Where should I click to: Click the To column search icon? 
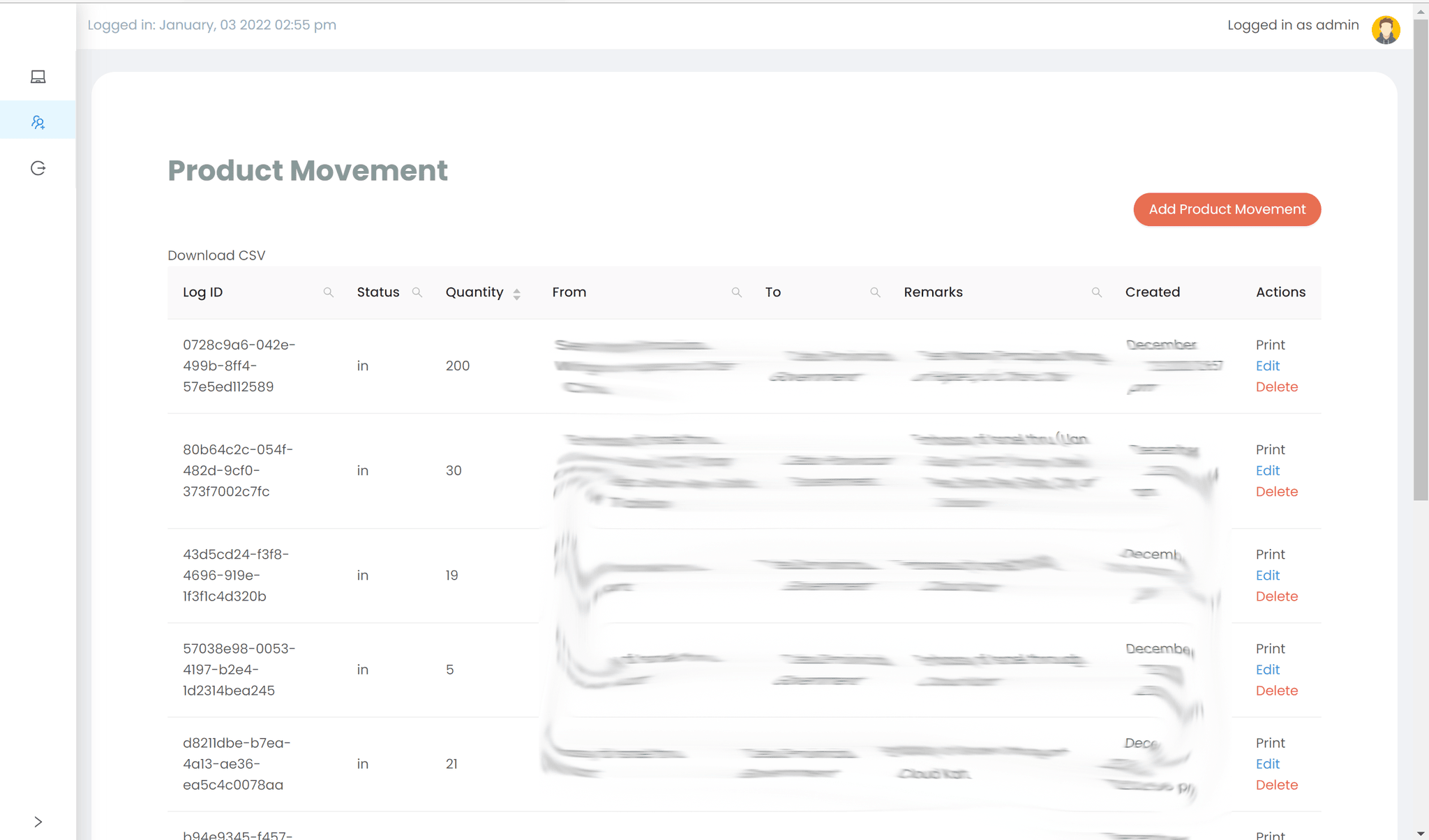click(875, 292)
